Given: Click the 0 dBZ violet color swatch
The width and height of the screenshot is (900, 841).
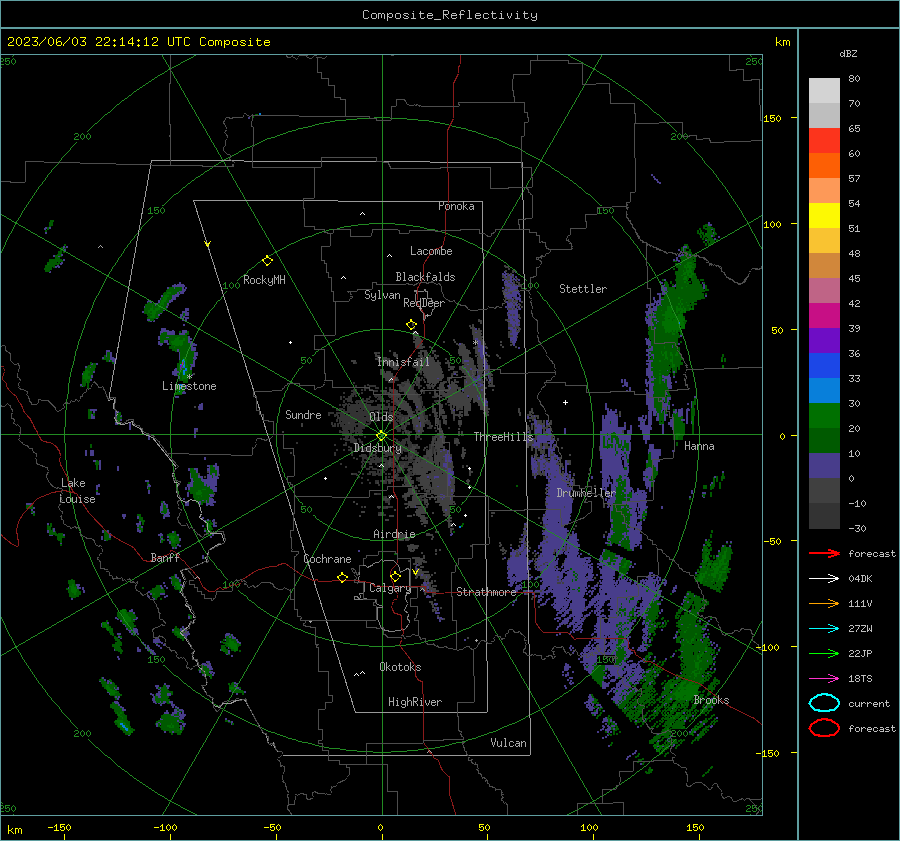Looking at the screenshot, I should coord(824,466).
